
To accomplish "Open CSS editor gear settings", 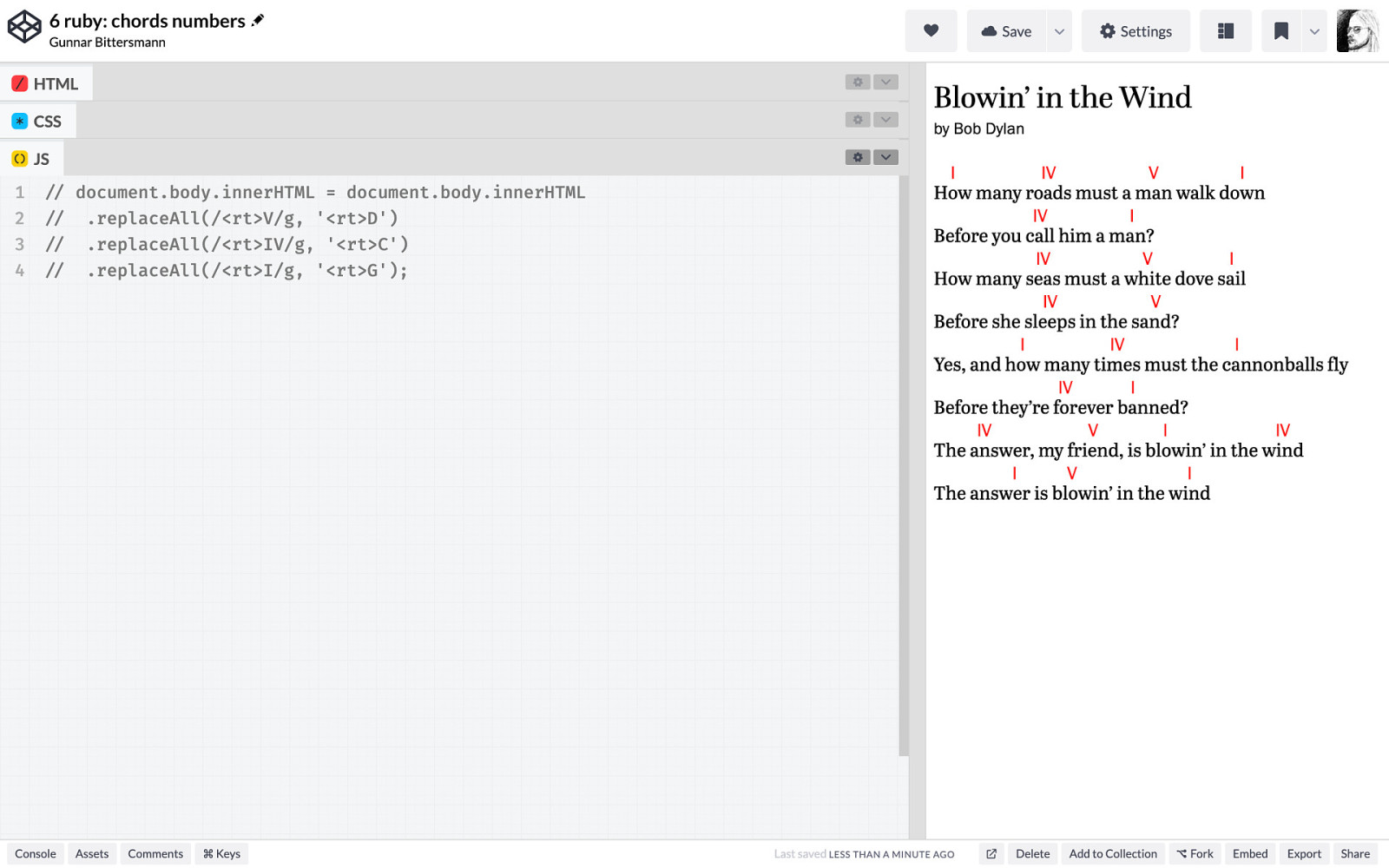I will (x=858, y=120).
